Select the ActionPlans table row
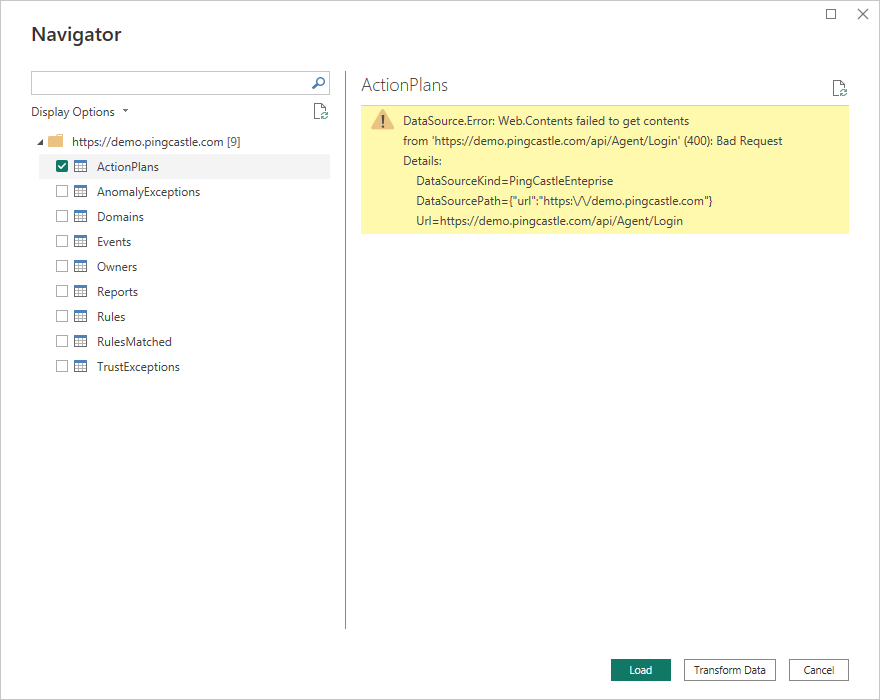The height and width of the screenshot is (700, 880). click(184, 167)
